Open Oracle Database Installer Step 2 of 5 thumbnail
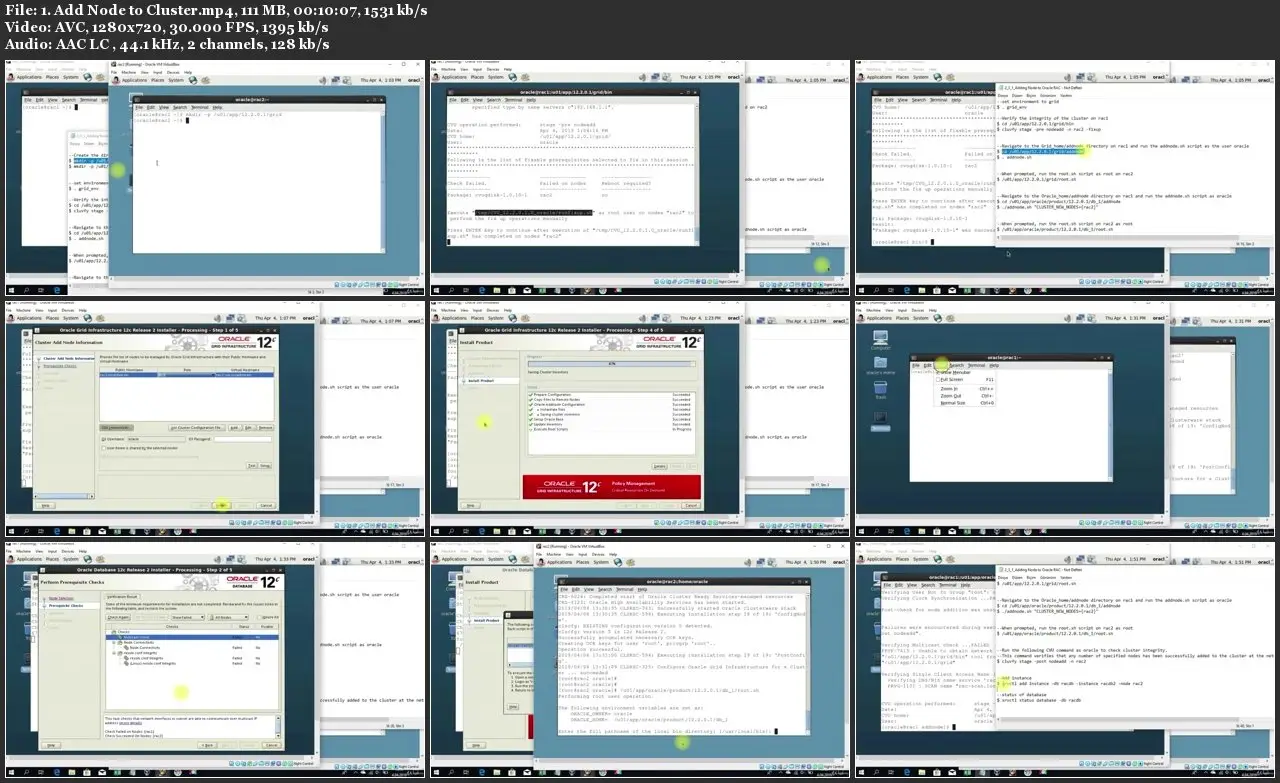 click(x=213, y=661)
